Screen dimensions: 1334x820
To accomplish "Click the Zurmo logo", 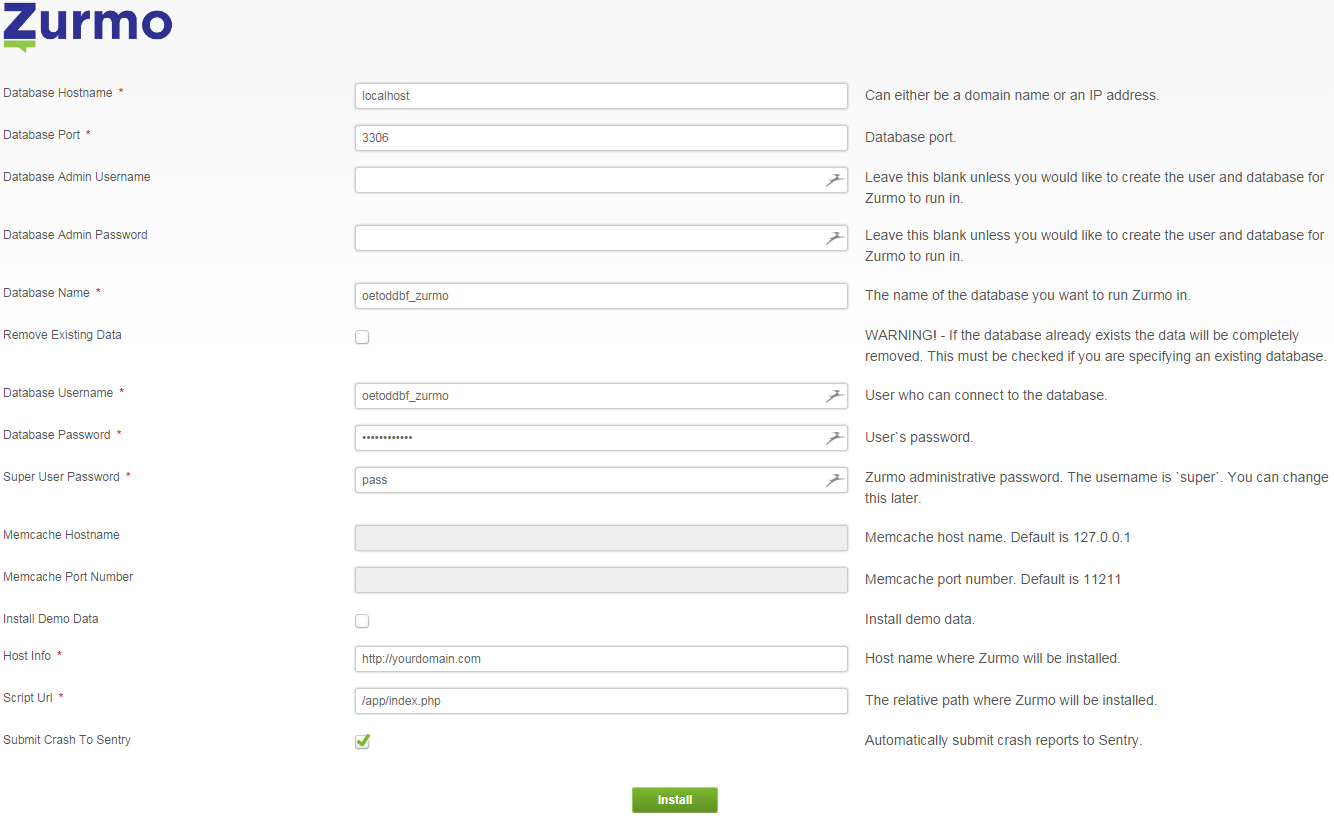I will 88,26.
